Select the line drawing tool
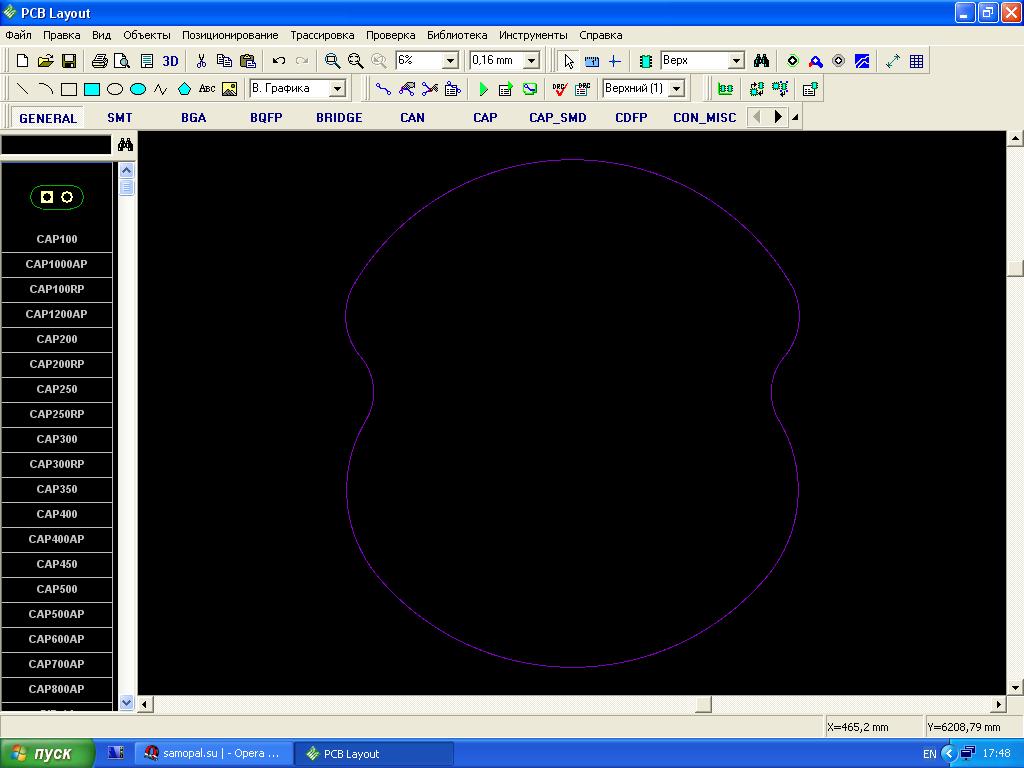 [x=23, y=89]
